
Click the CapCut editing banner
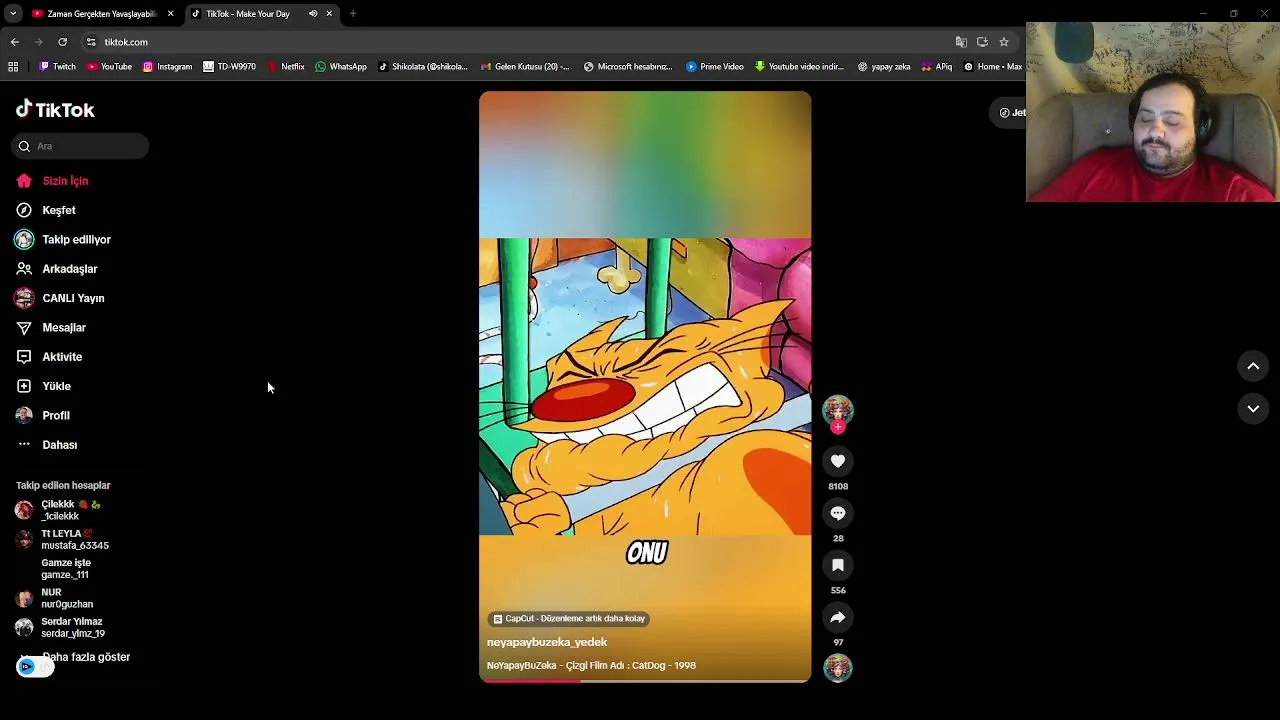click(570, 619)
